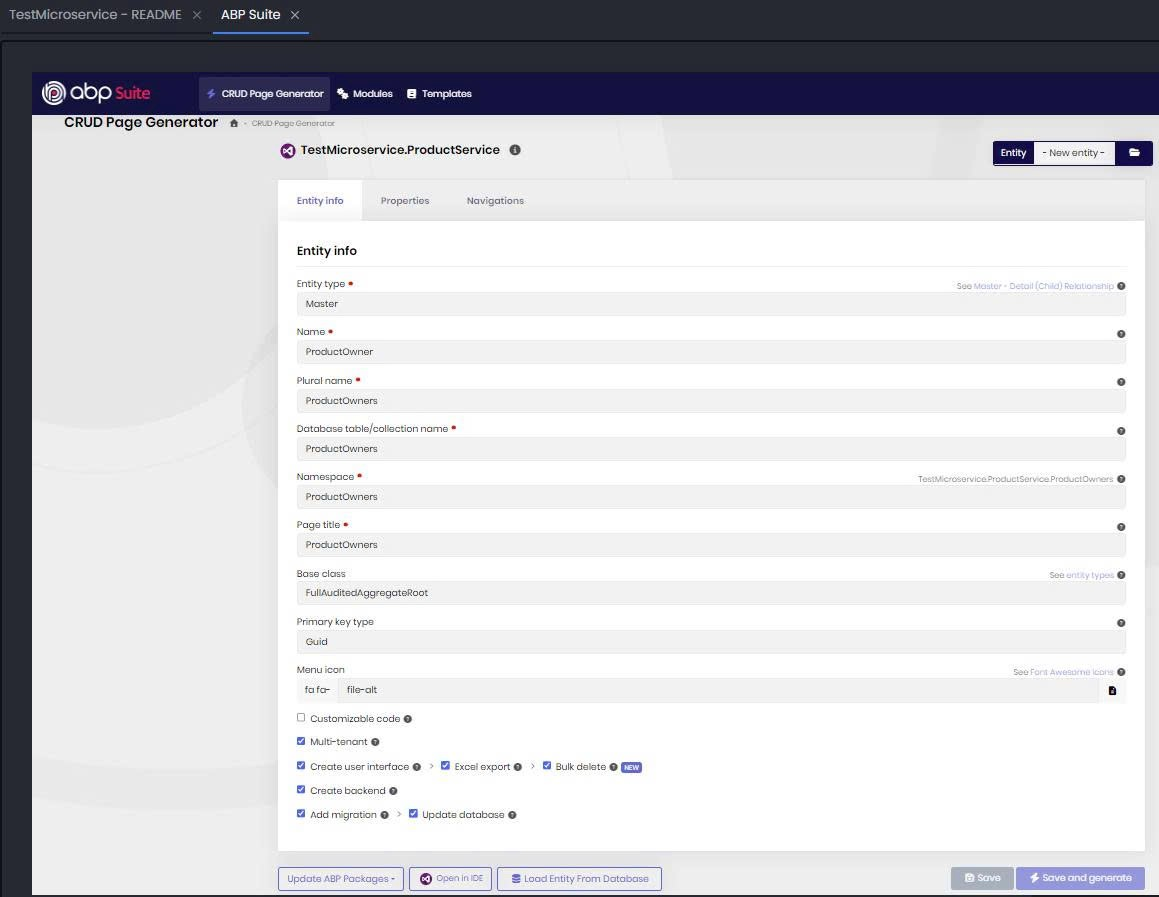Open the Modules menu item
This screenshot has width=1159, height=897.
pyautogui.click(x=365, y=94)
